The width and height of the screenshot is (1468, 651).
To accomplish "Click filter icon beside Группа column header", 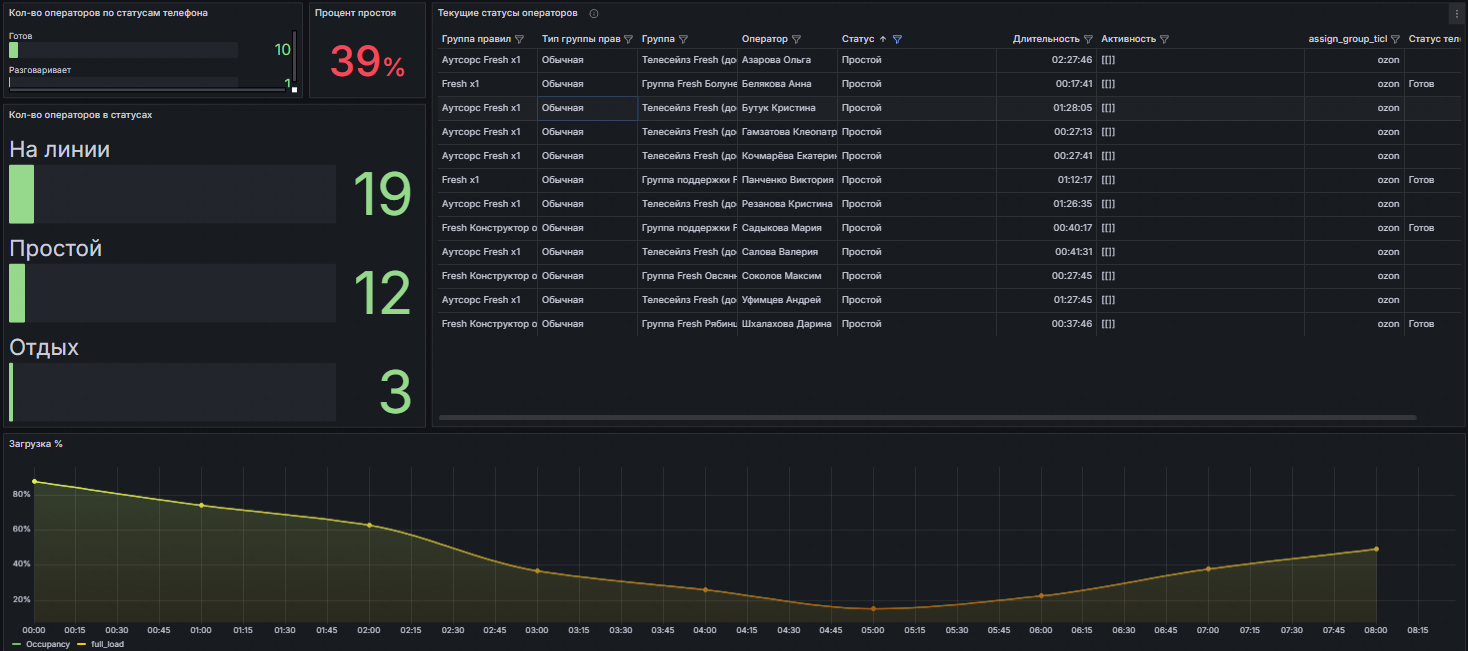I will tap(683, 39).
